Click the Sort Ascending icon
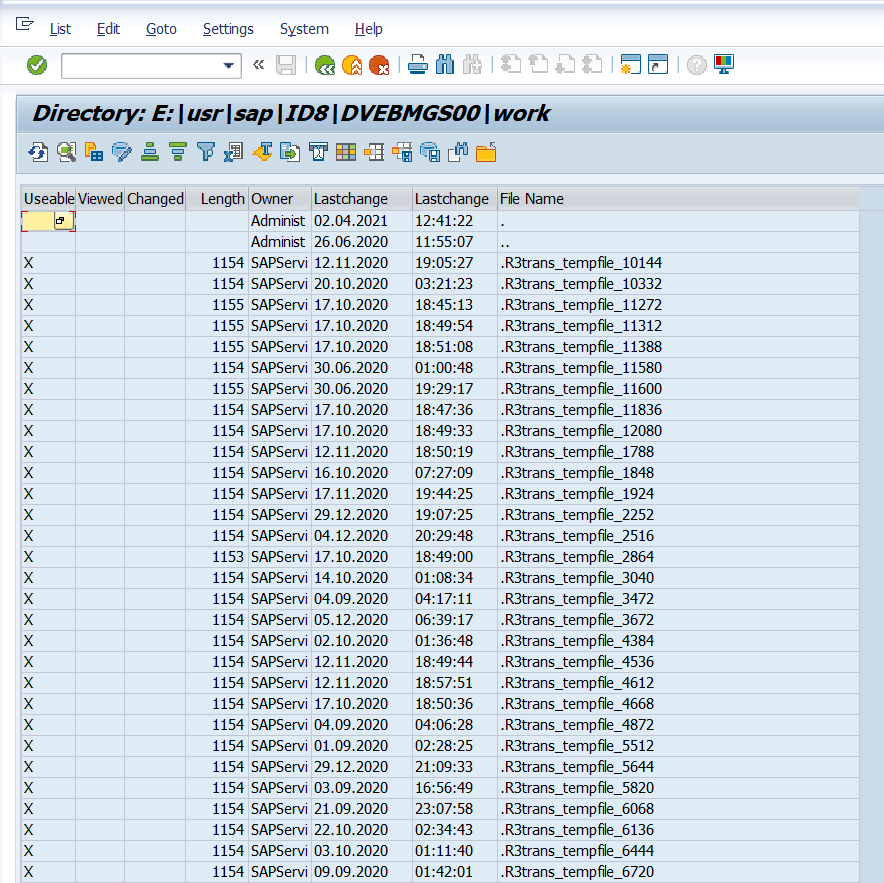884x883 pixels. pos(150,152)
